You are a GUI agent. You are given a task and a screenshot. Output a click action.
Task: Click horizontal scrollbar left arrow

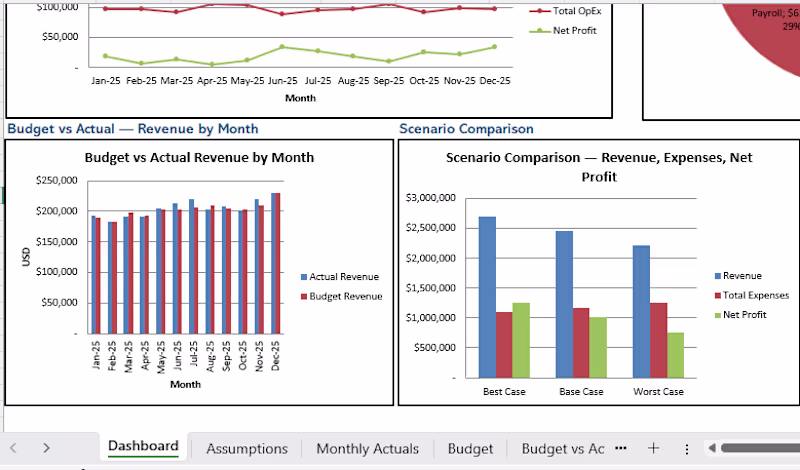coord(712,448)
